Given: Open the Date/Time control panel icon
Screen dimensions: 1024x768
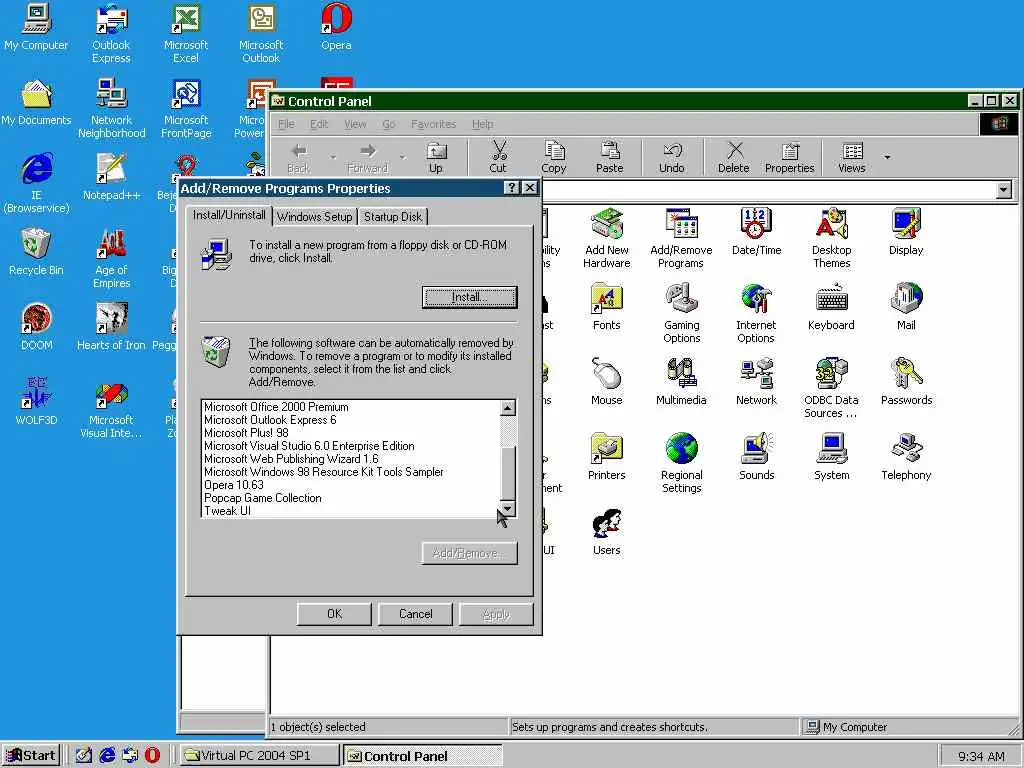Looking at the screenshot, I should [x=756, y=231].
